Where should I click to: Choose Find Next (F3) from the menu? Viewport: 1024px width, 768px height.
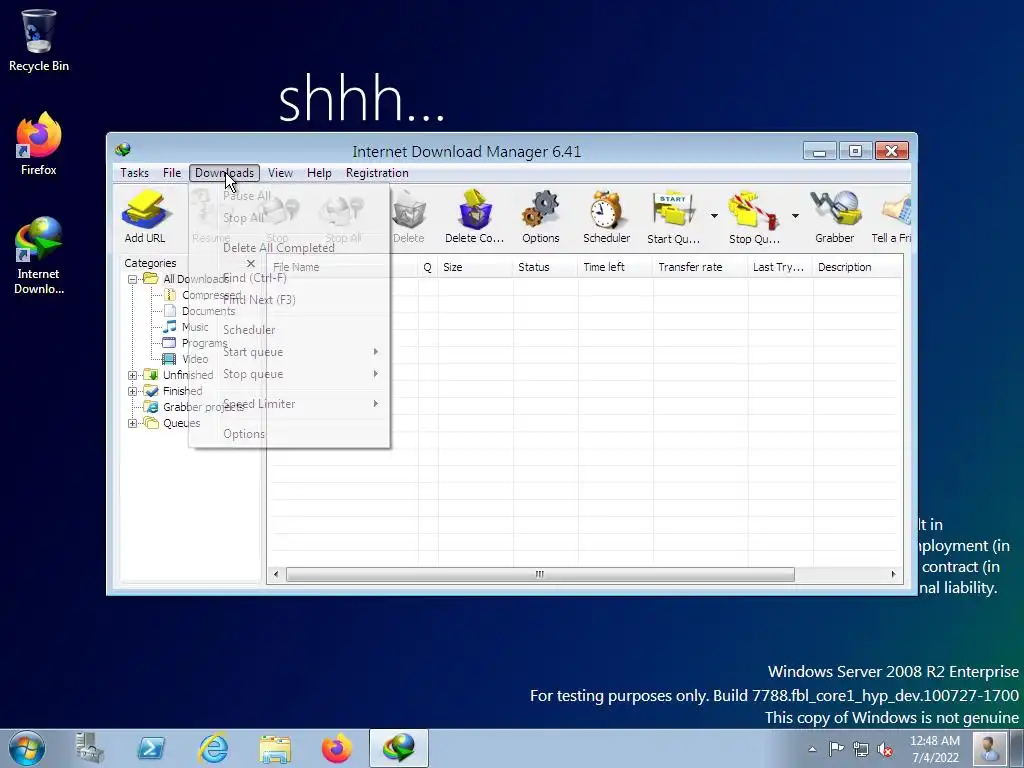289,300
